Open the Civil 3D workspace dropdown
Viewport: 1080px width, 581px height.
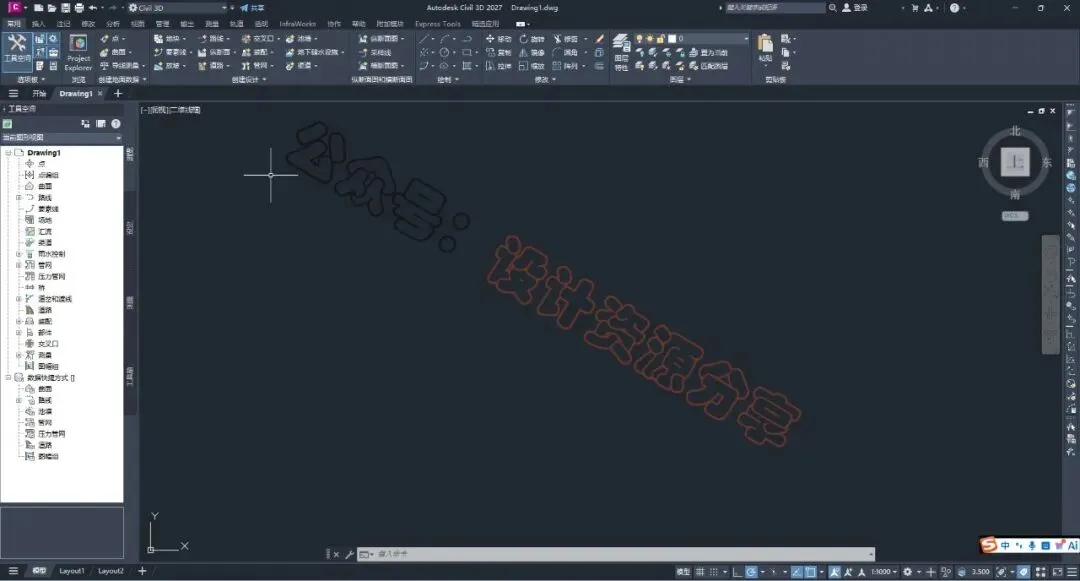click(x=177, y=8)
